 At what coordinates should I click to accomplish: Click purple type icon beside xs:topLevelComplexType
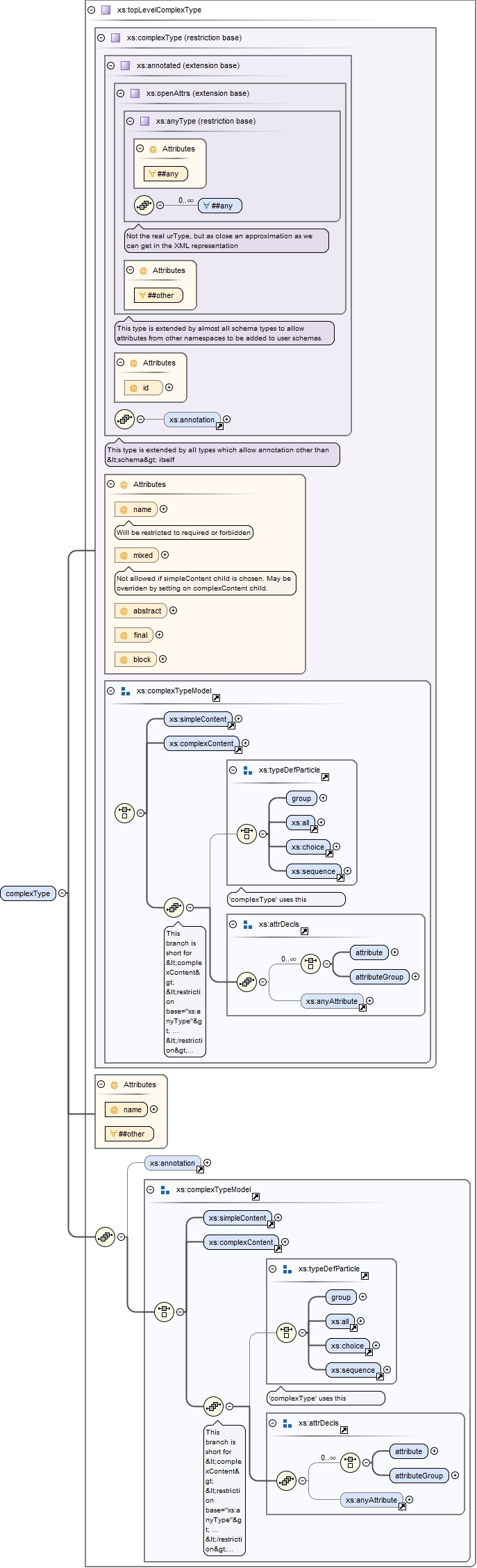click(x=106, y=10)
